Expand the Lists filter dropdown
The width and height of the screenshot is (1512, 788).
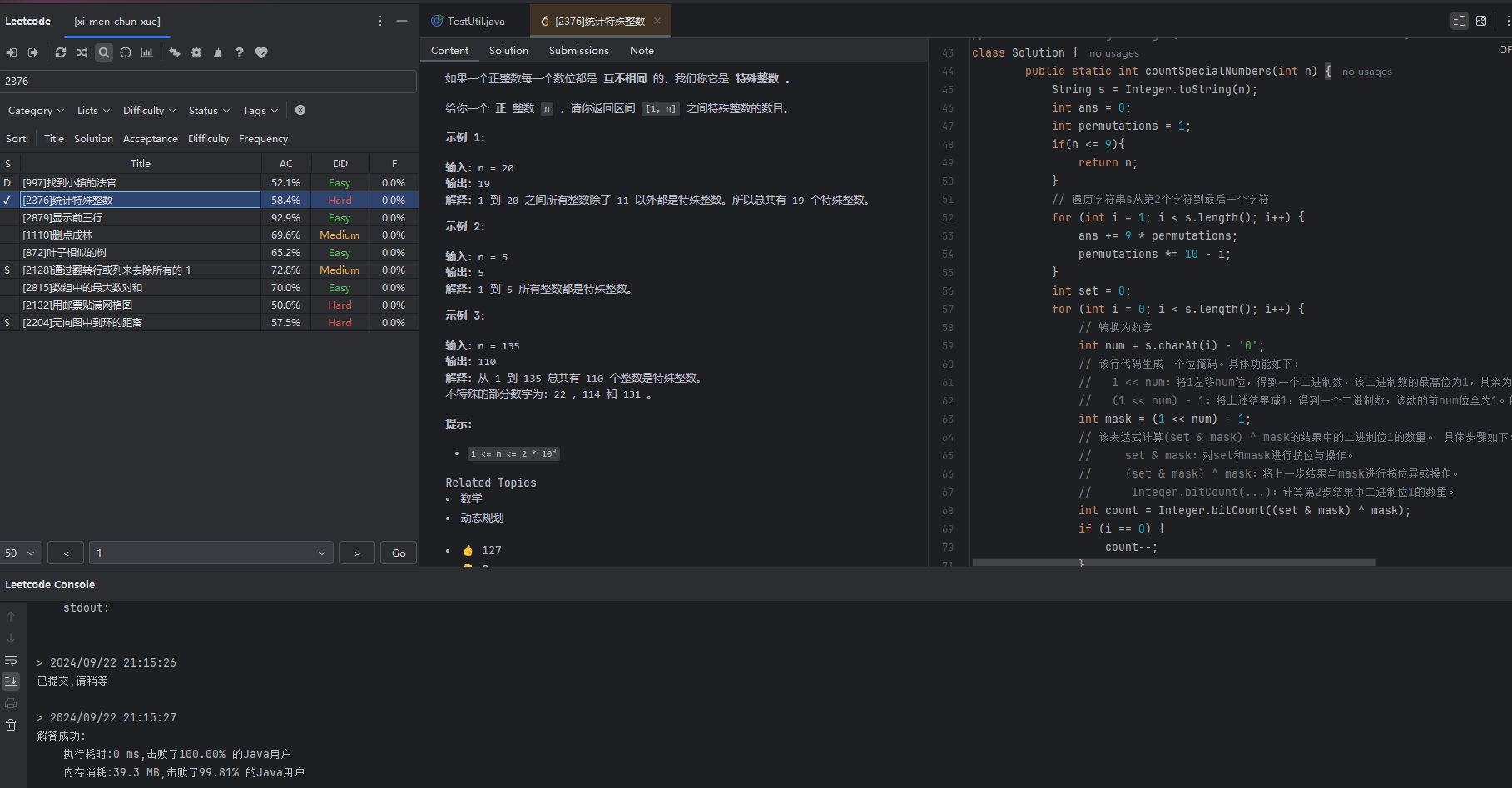[92, 110]
